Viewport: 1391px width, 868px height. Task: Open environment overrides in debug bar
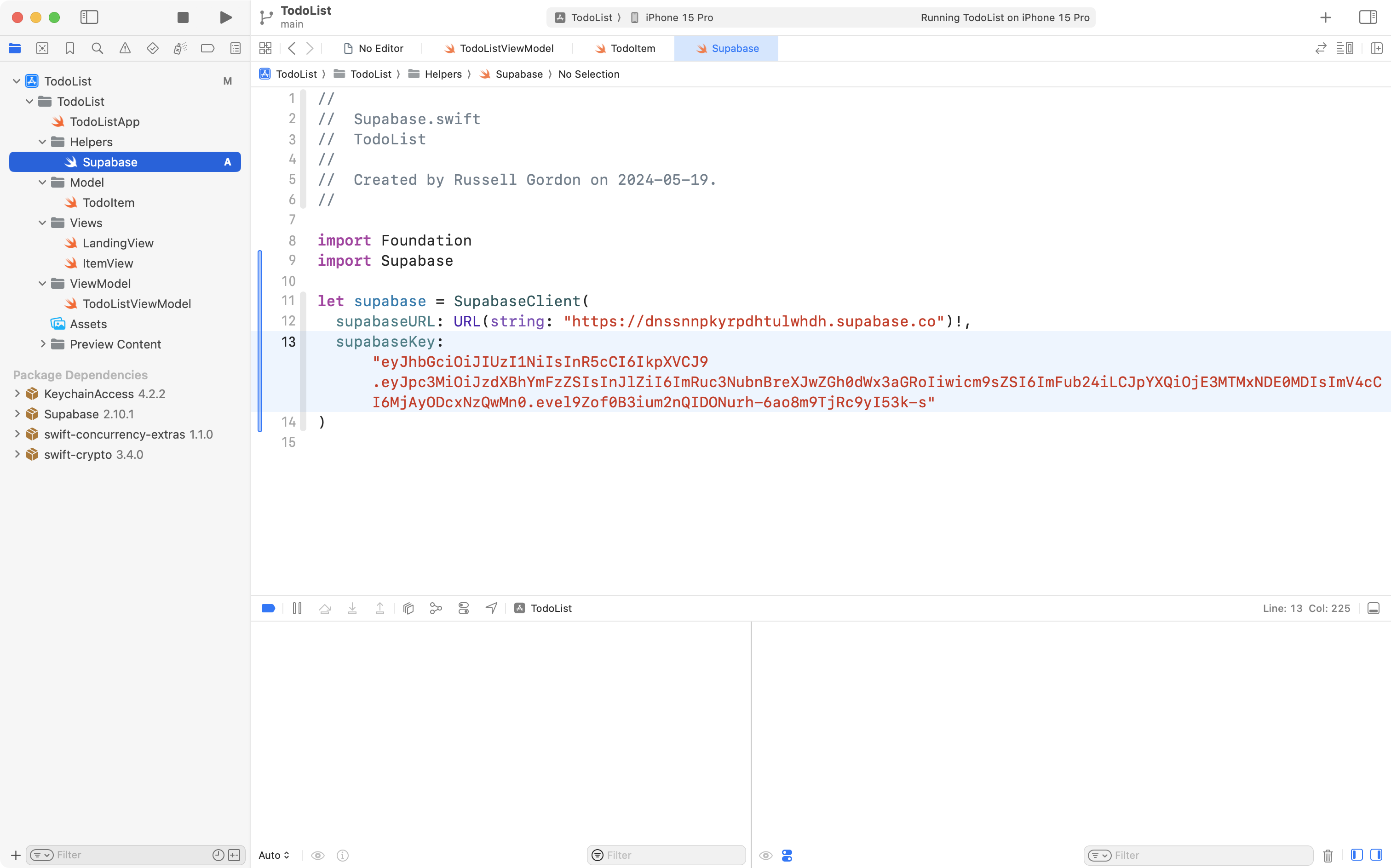(464, 608)
